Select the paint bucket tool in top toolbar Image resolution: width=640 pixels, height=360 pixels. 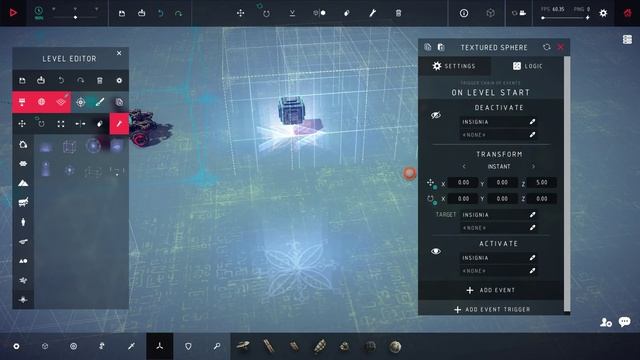point(347,13)
